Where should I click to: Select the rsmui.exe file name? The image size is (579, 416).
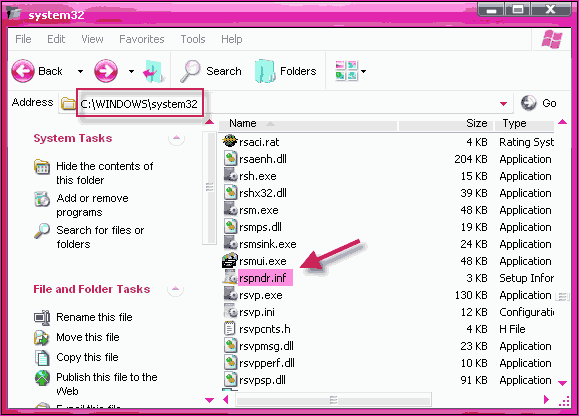point(263,261)
